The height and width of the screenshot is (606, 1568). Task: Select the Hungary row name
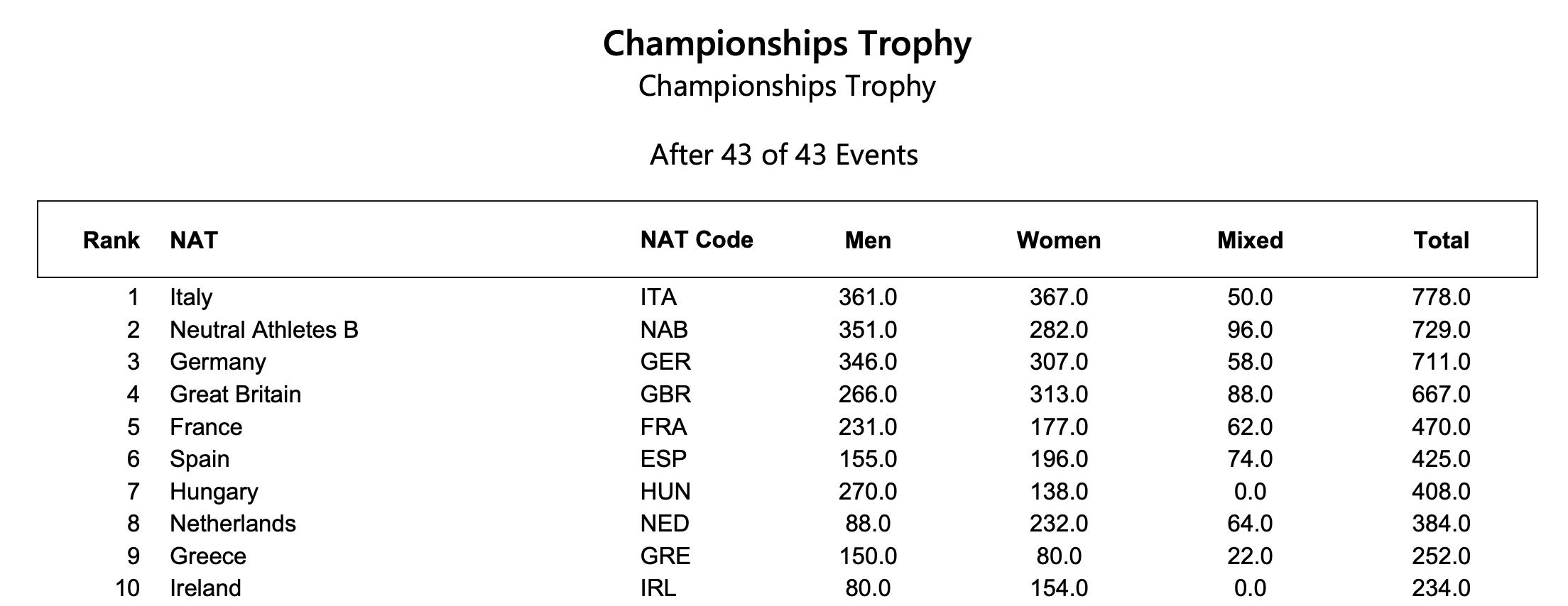pos(214,492)
